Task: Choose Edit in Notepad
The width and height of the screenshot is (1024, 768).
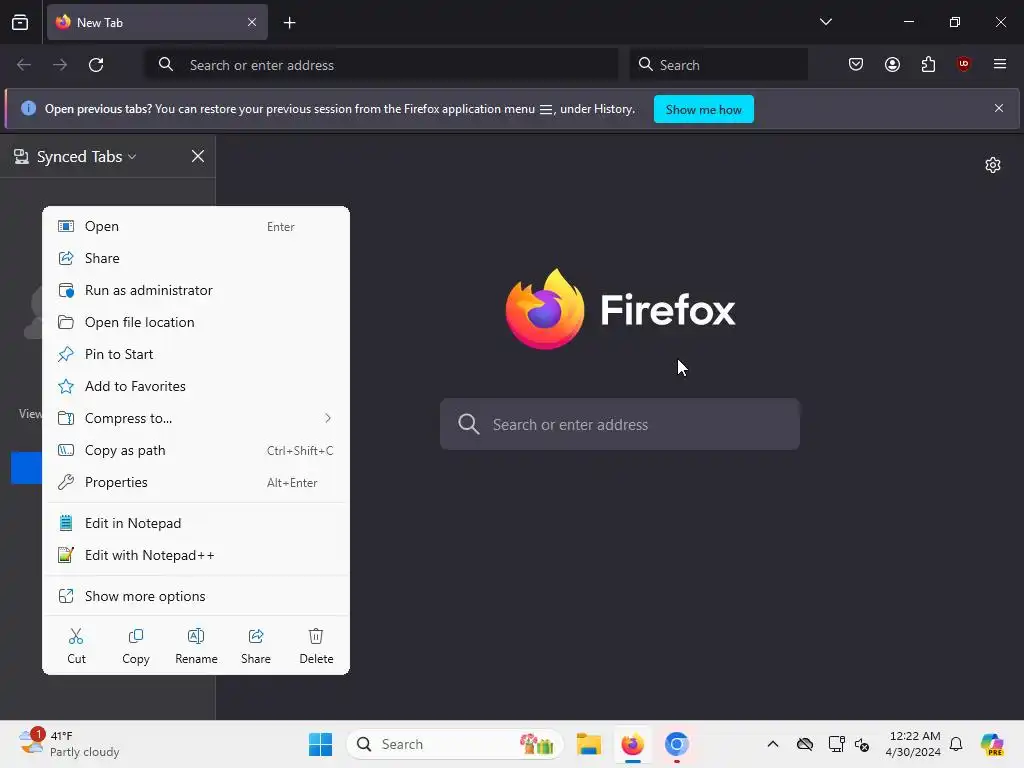Action: click(196, 524)
